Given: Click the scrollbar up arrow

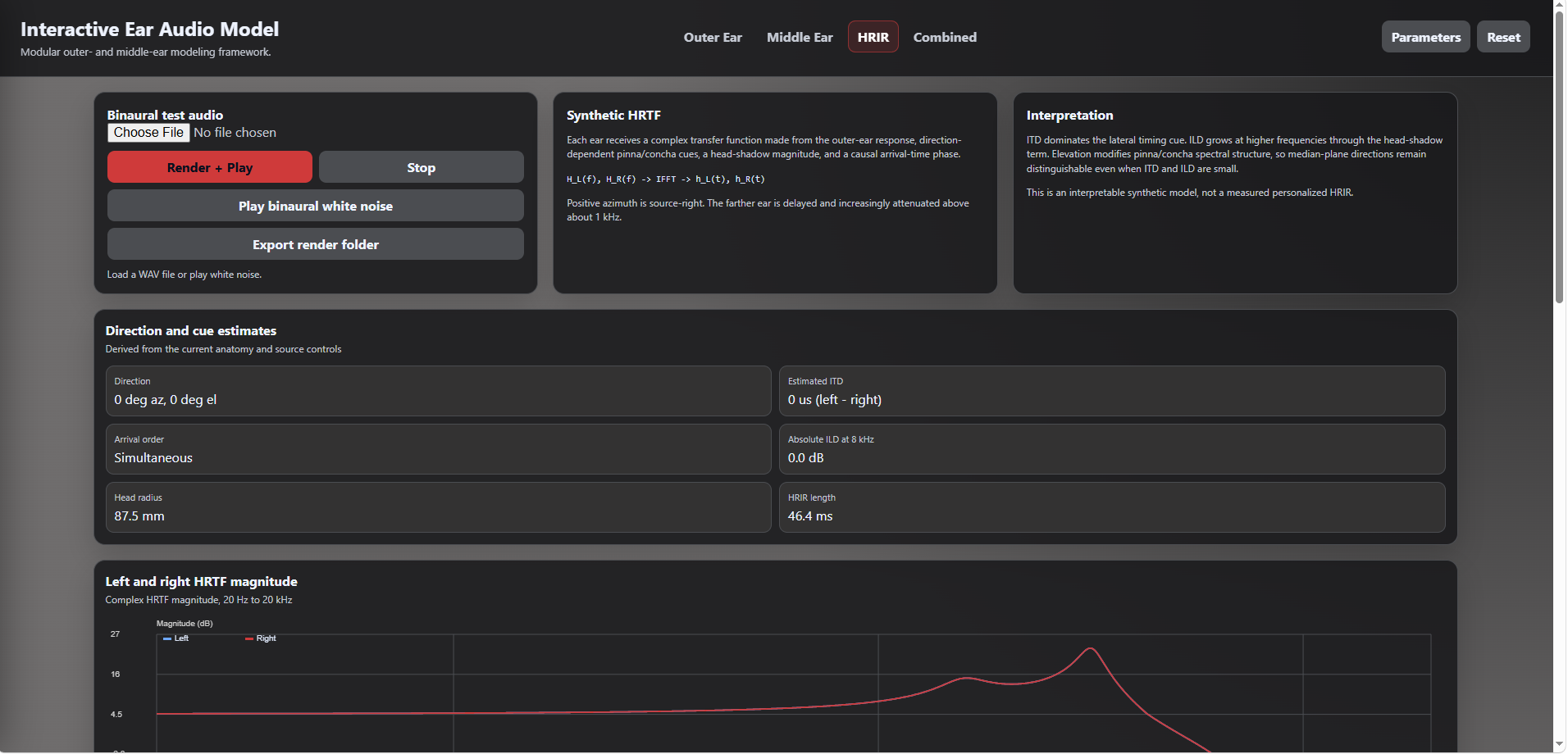Looking at the screenshot, I should 1560,6.
